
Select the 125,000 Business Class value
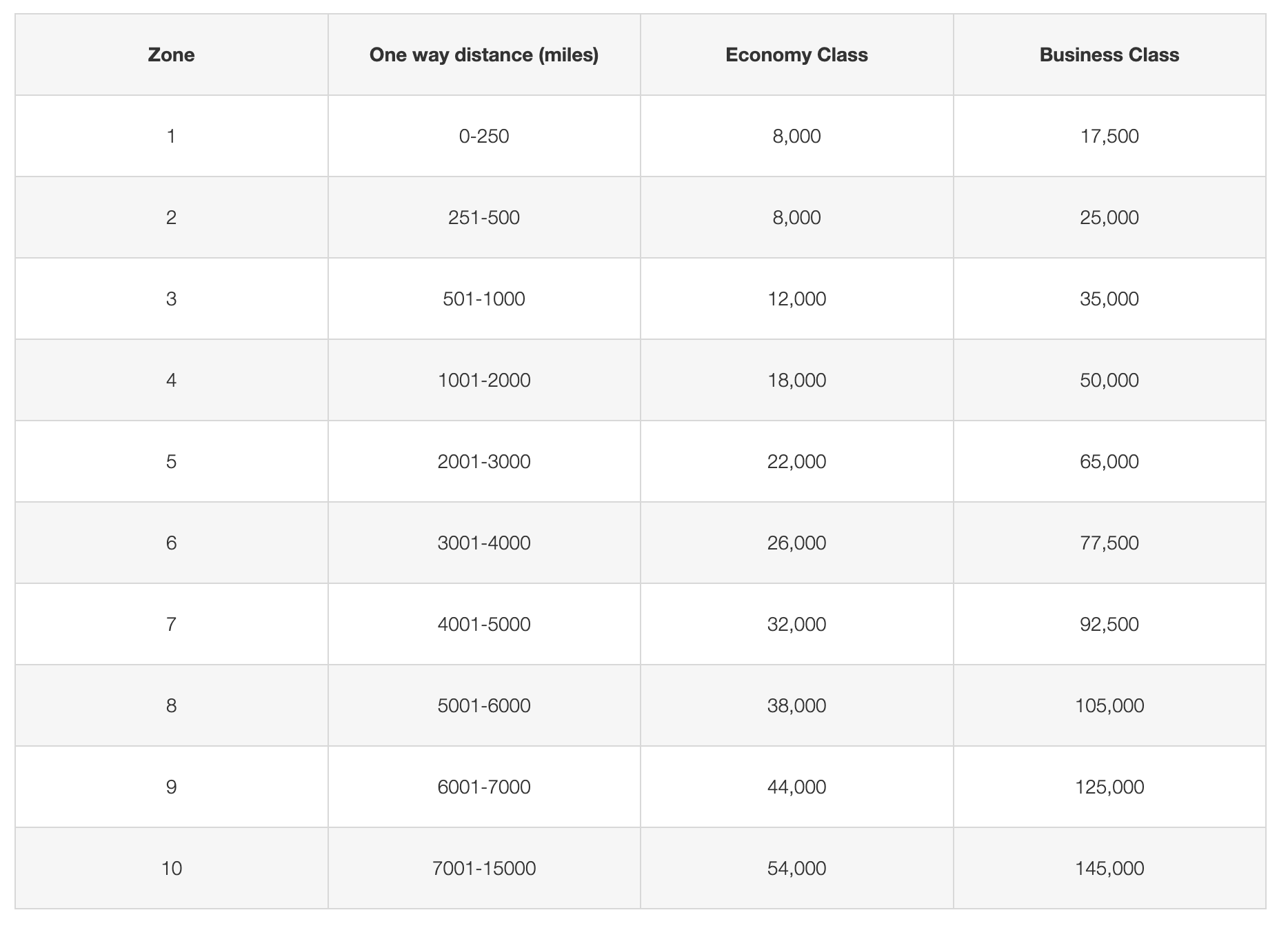(1109, 787)
